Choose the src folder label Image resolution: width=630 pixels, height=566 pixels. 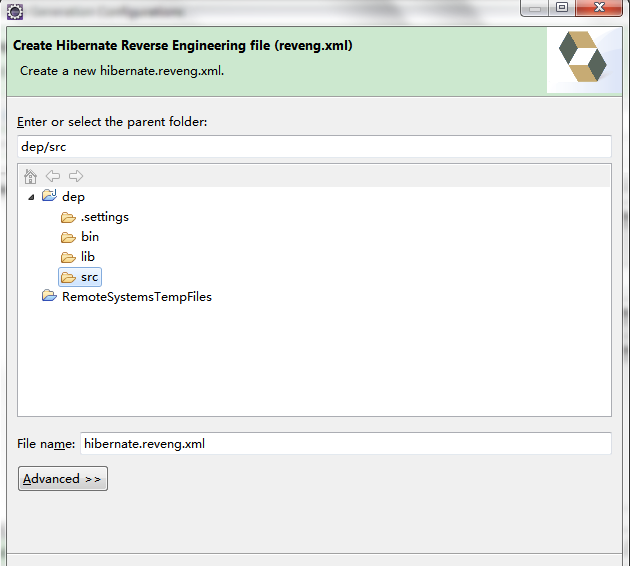click(x=90, y=277)
